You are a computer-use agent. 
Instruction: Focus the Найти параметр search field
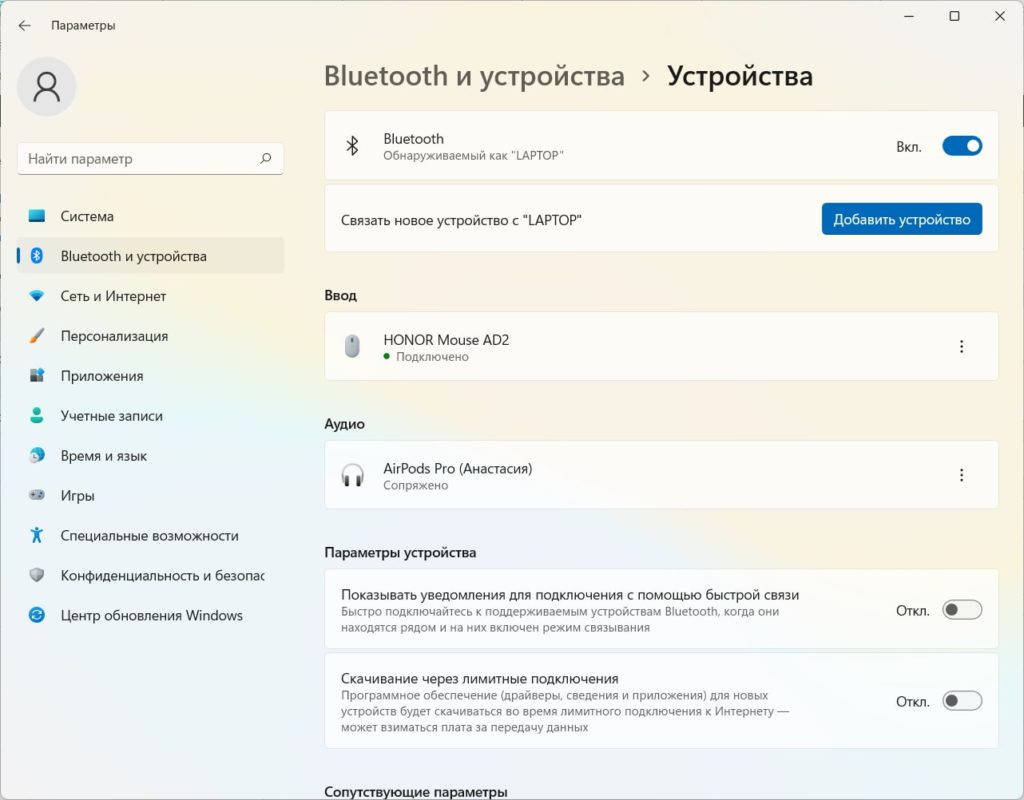(x=150, y=159)
